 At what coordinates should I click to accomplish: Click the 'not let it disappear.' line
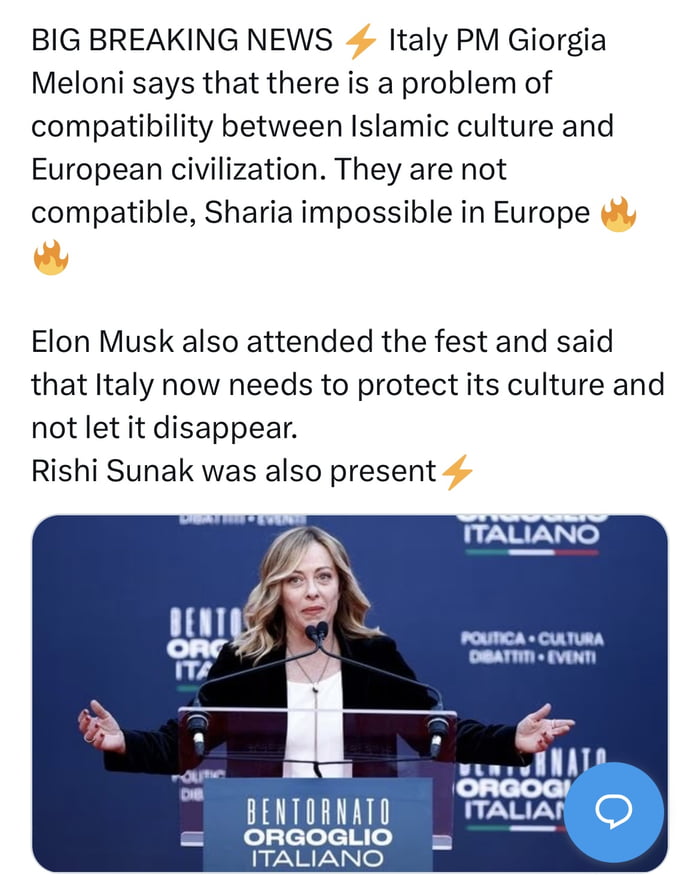coord(164,428)
